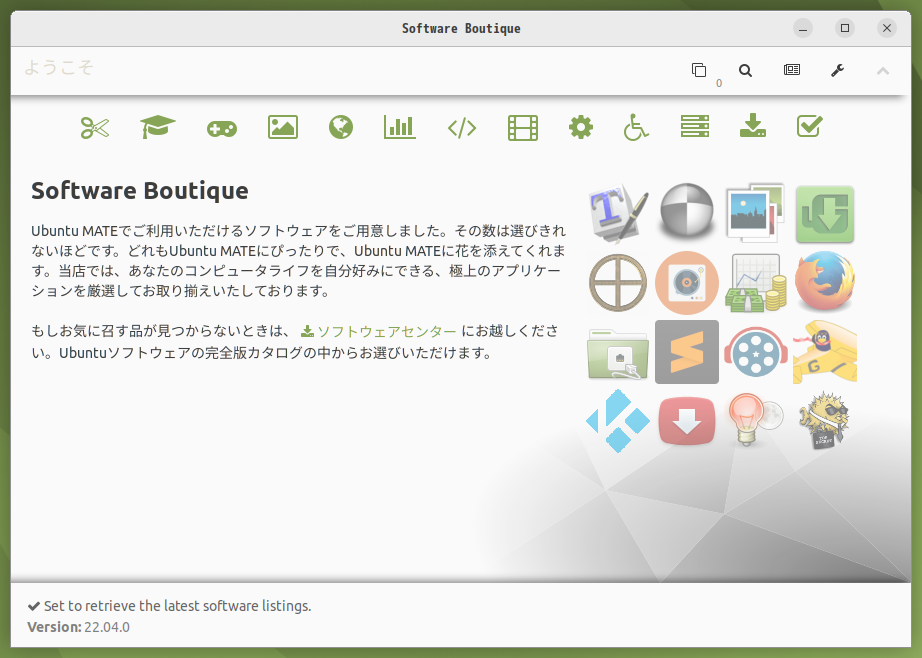Image resolution: width=922 pixels, height=658 pixels.
Task: Select the text editor T with pen app icon
Action: coord(618,214)
